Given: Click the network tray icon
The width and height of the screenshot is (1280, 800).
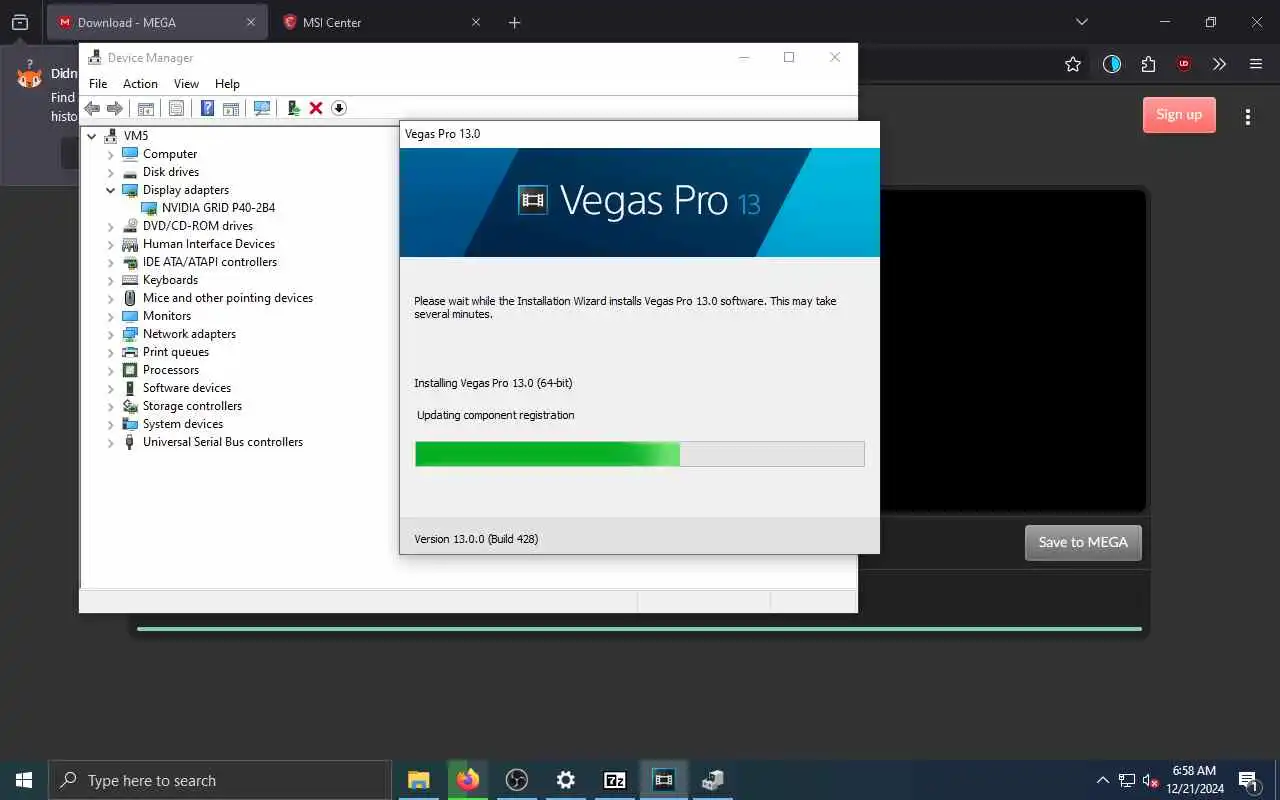Looking at the screenshot, I should point(1127,781).
